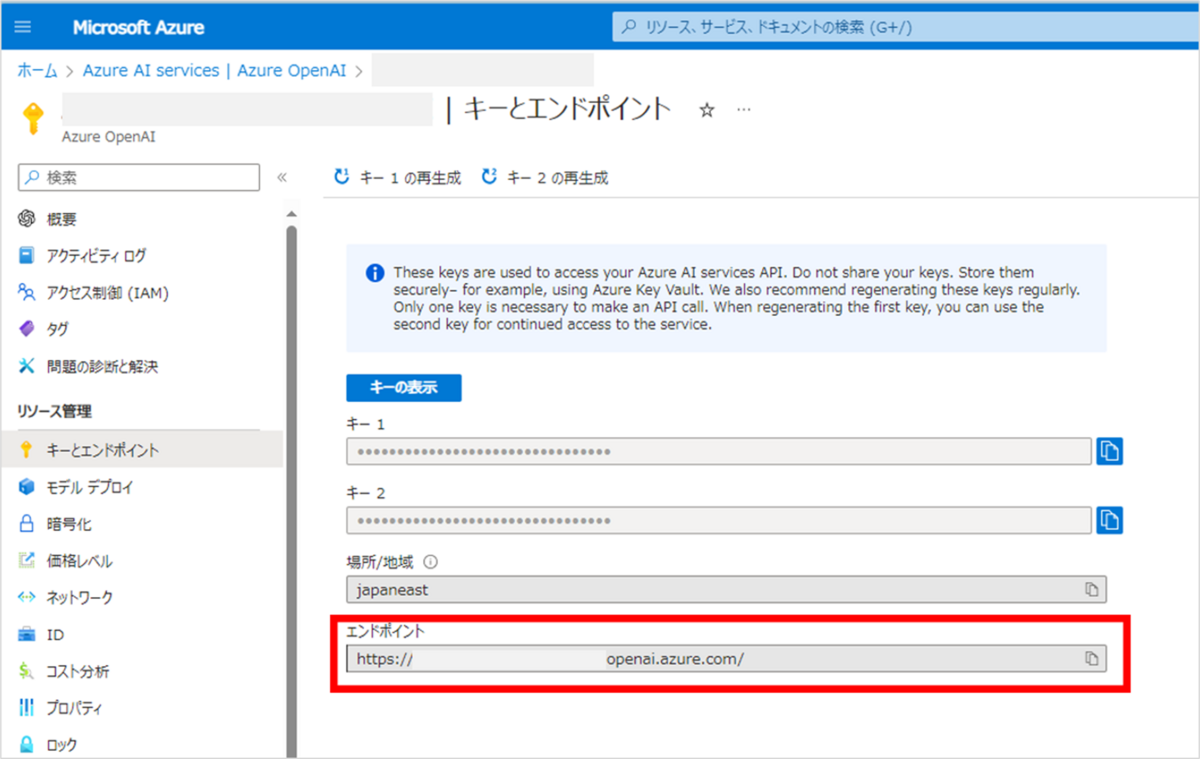The height and width of the screenshot is (759, 1200).
Task: Click the masked キー 1 field
Action: (719, 451)
